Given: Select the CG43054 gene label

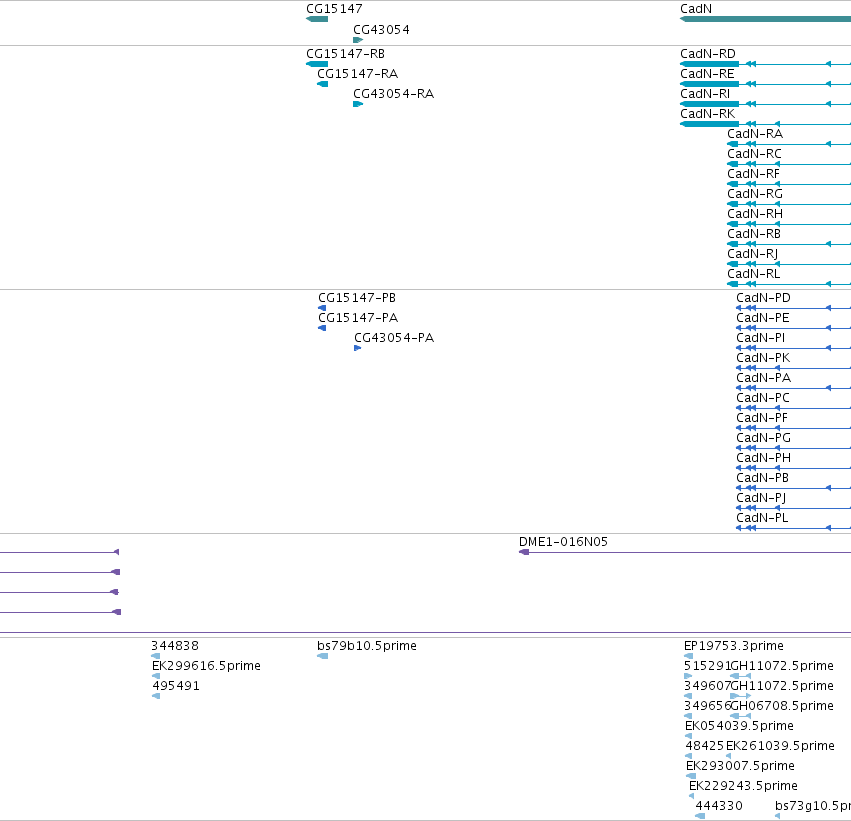Looking at the screenshot, I should 381,30.
